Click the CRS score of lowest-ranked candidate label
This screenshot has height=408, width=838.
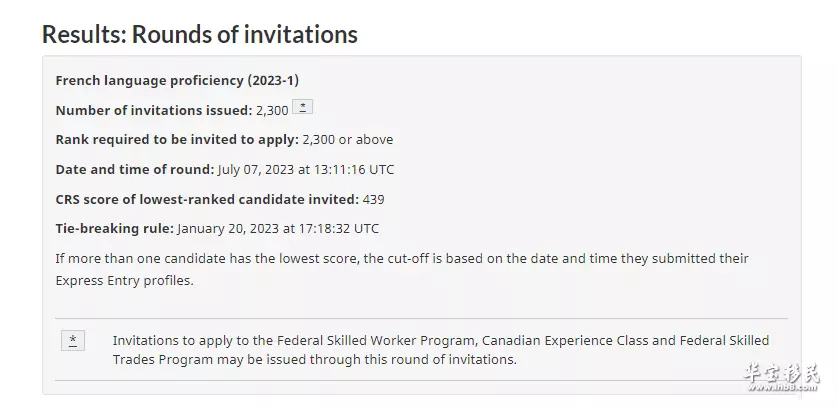207,199
